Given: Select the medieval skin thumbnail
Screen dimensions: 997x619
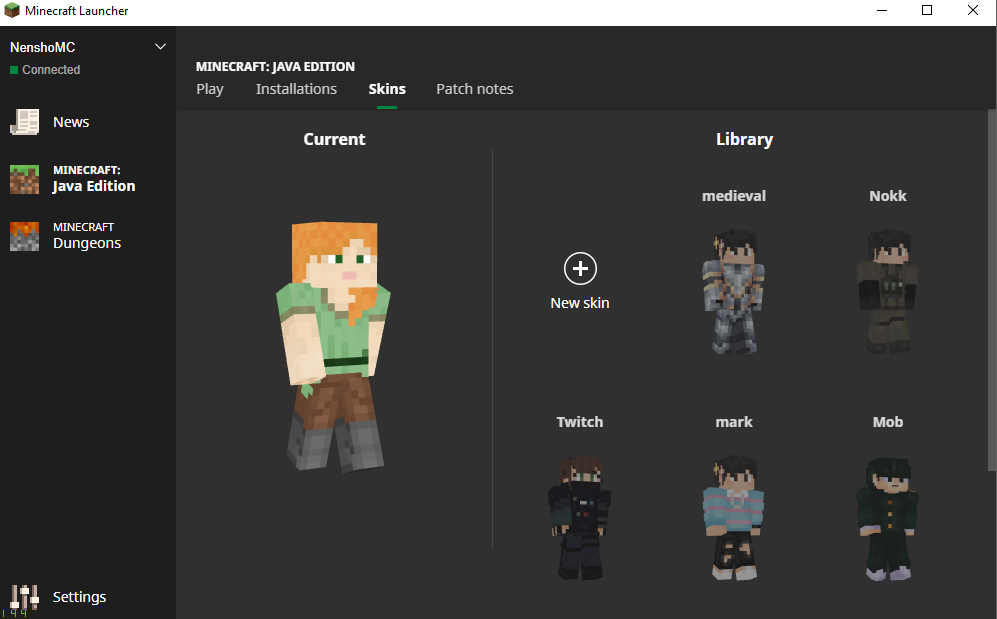Looking at the screenshot, I should click(x=734, y=292).
